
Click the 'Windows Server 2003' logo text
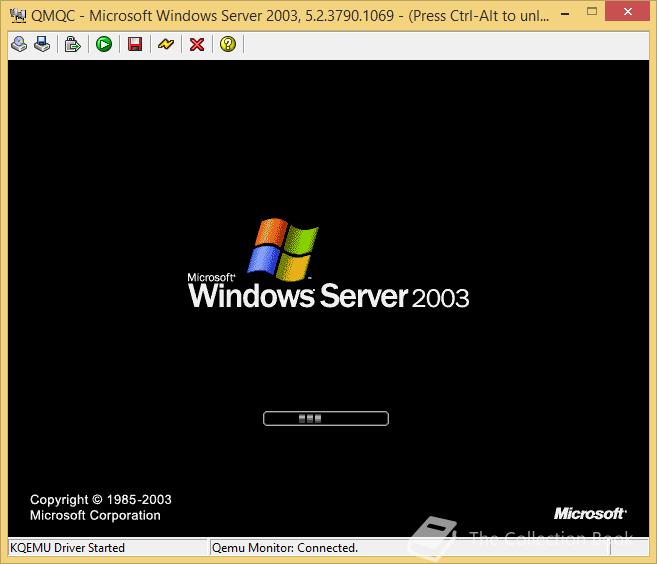[328, 296]
